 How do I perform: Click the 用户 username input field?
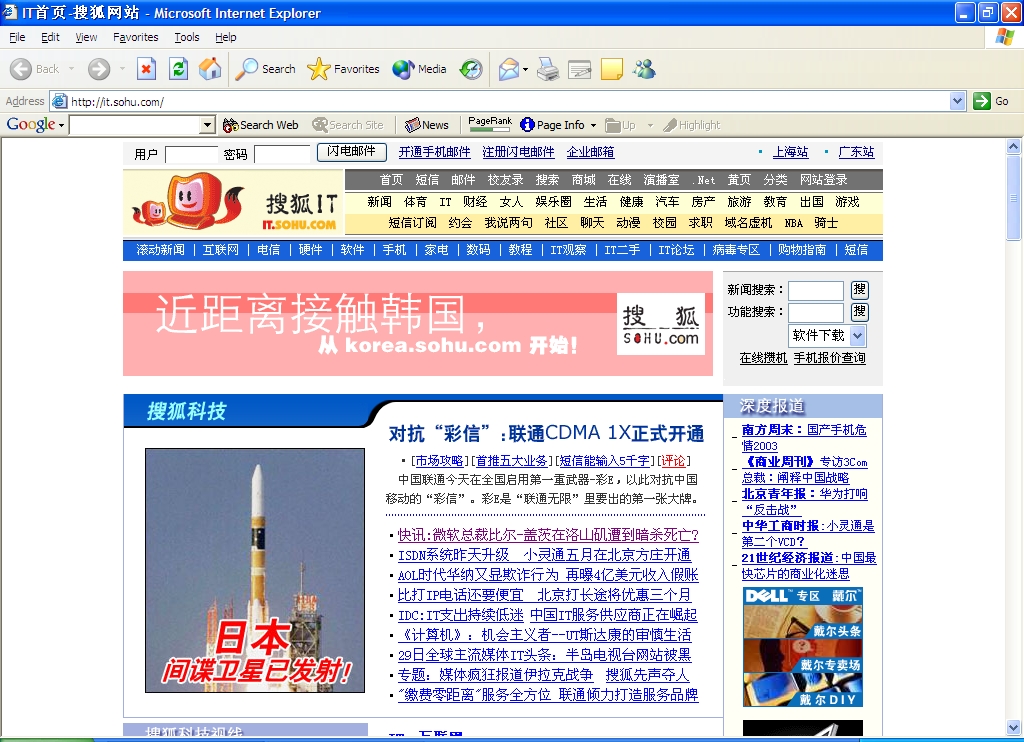tap(191, 155)
